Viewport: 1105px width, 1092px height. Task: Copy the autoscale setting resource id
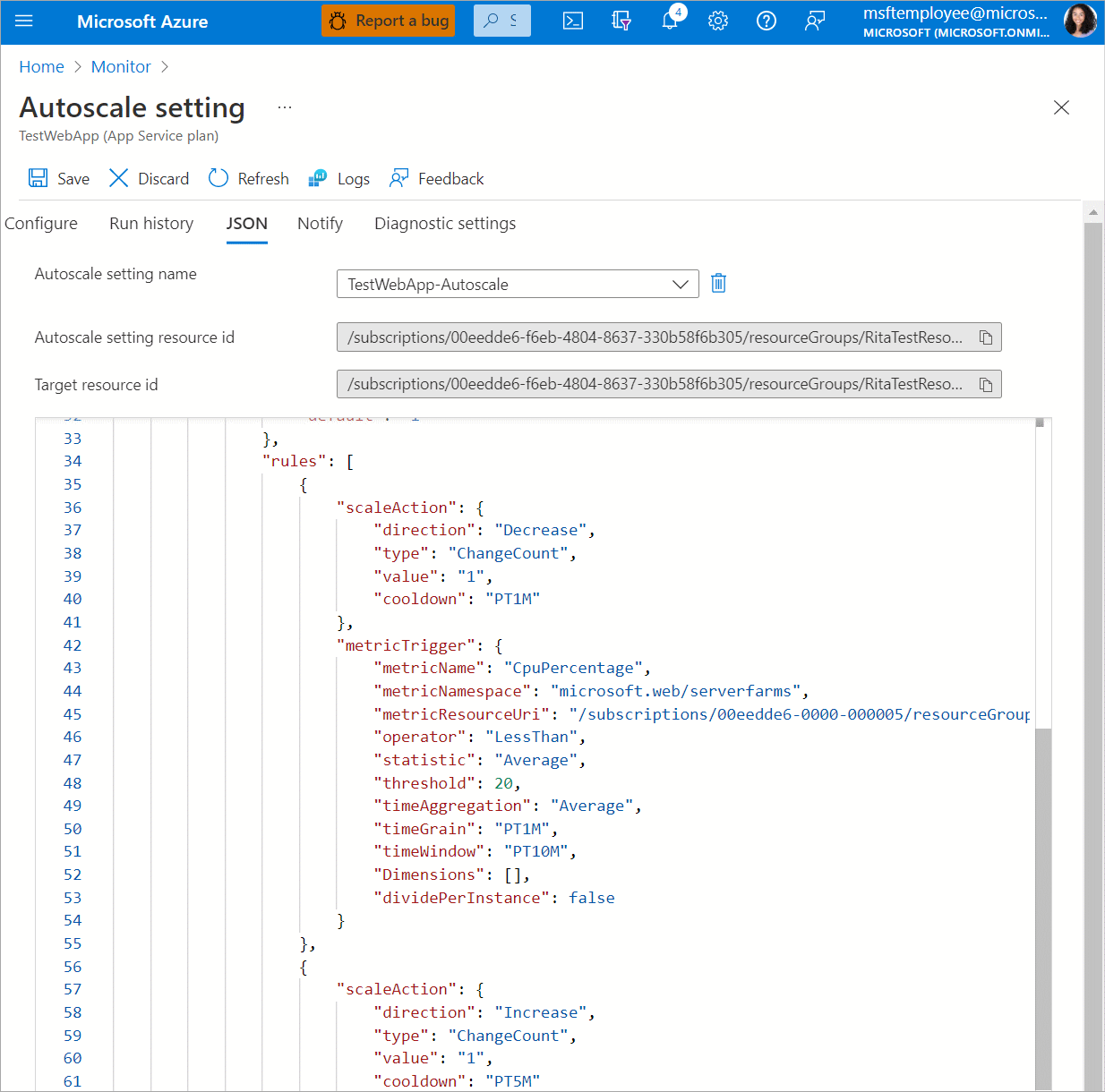[986, 337]
